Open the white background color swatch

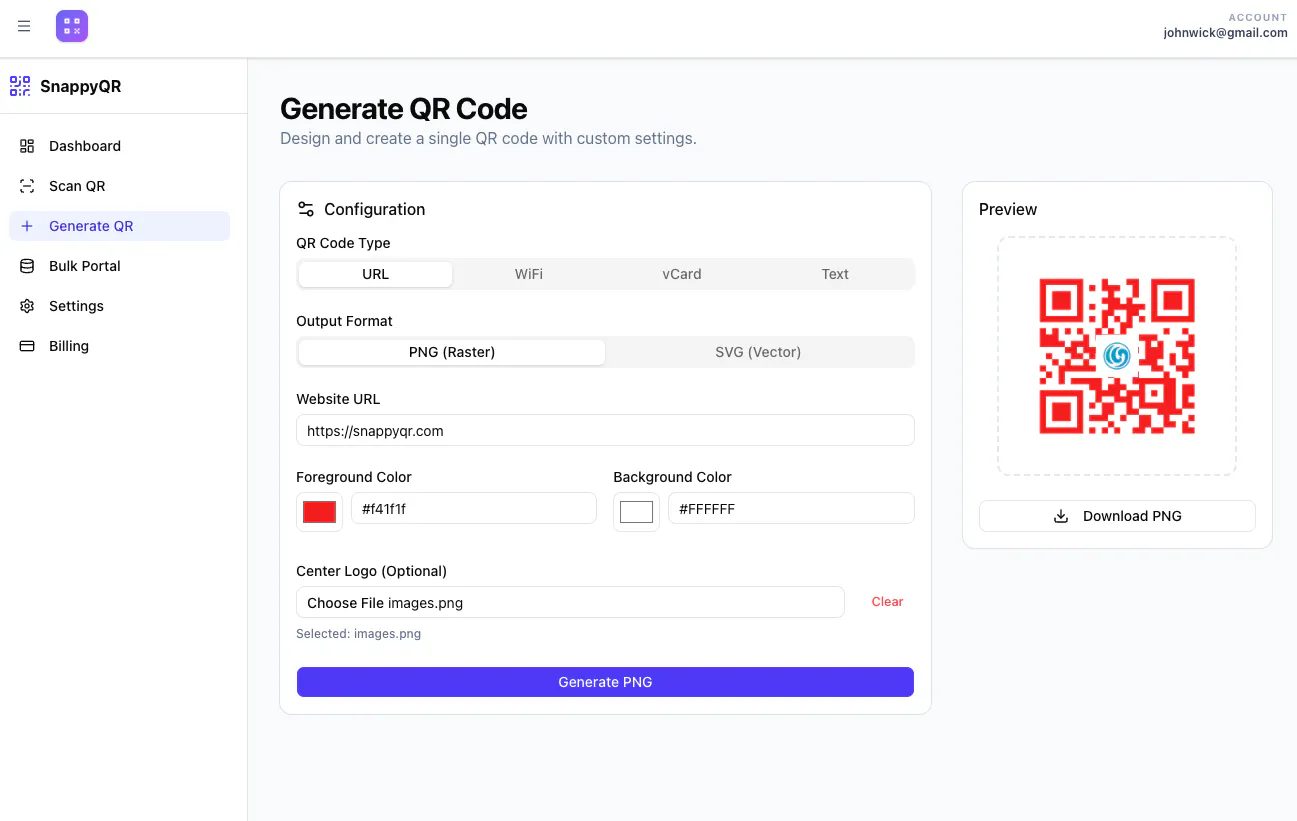pyautogui.click(x=636, y=512)
